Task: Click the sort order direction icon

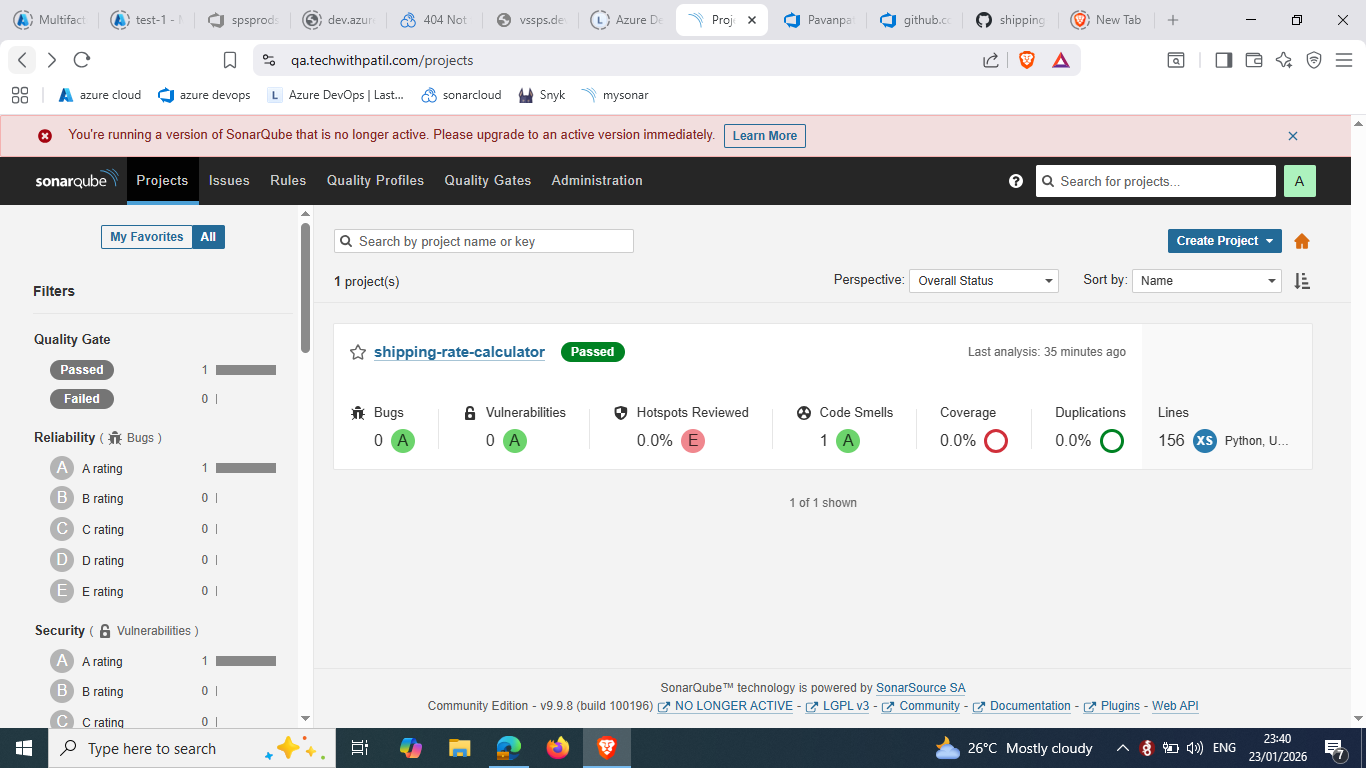Action: point(1301,281)
